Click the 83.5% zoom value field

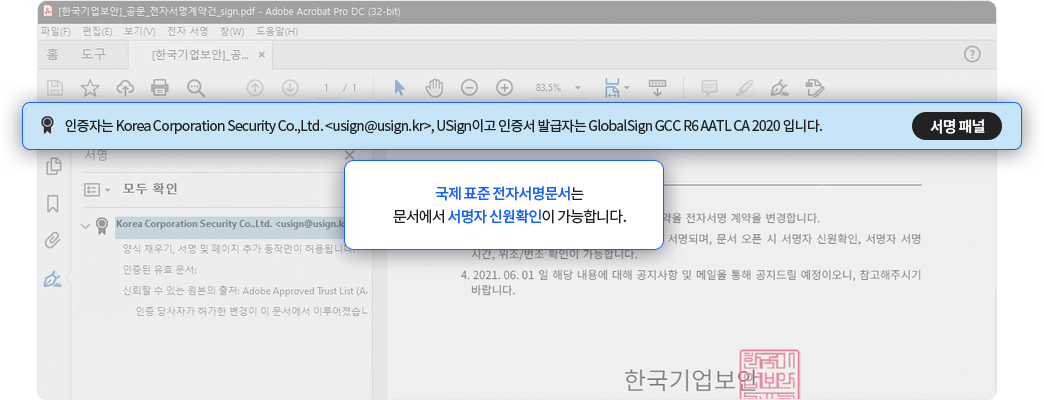coord(549,87)
